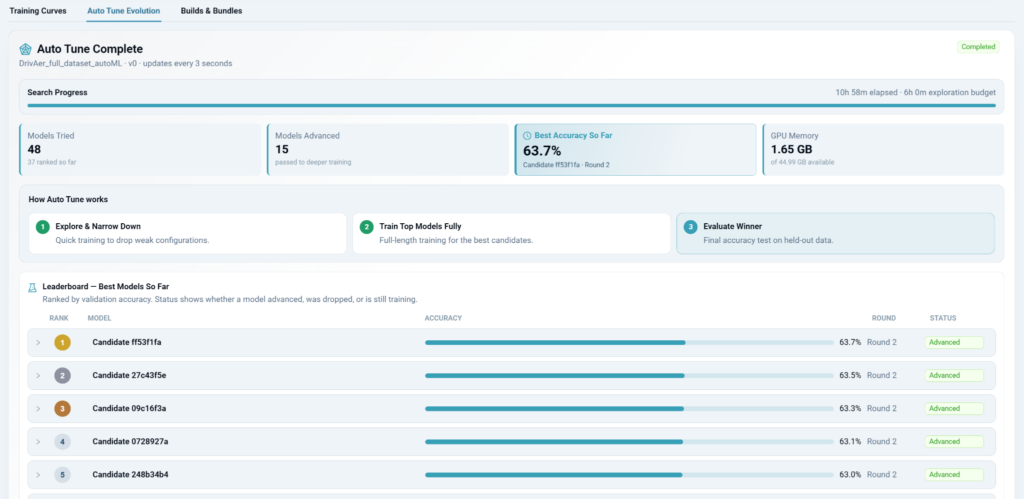Screen dimensions: 1024x499
Task: Click the MODEL column header
Action: (99, 318)
